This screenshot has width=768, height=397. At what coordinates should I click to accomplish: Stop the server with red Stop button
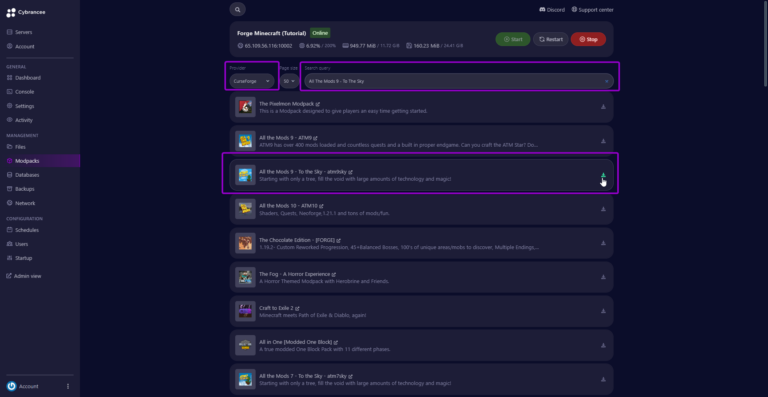click(588, 39)
